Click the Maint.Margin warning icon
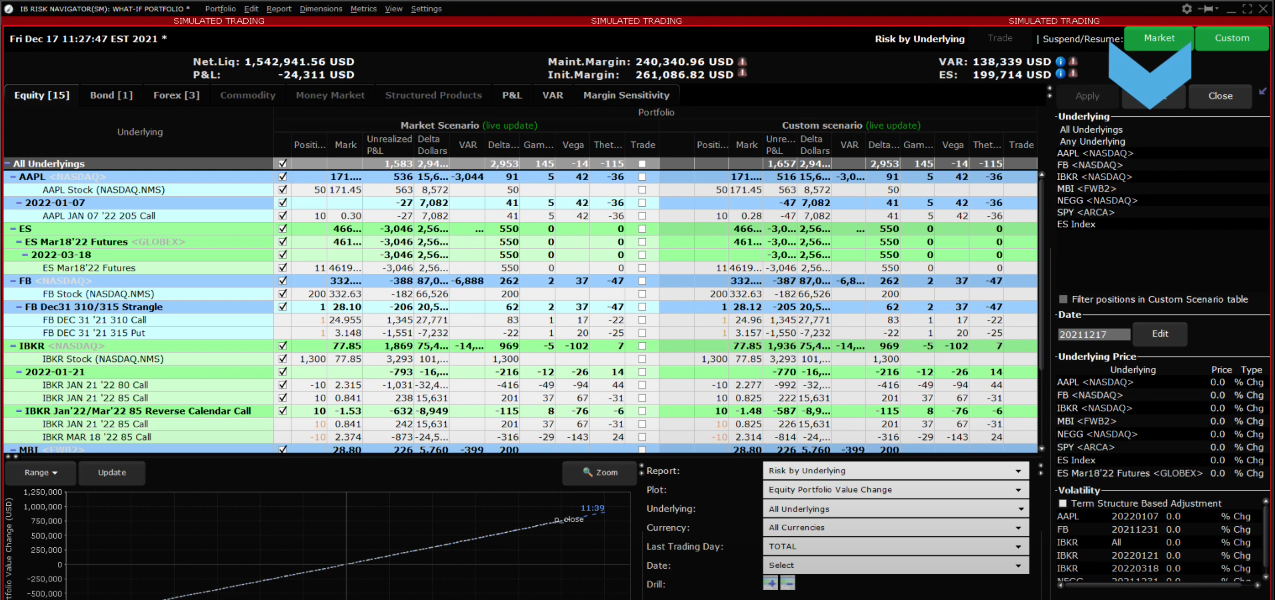This screenshot has width=1275, height=600. pyautogui.click(x=742, y=61)
